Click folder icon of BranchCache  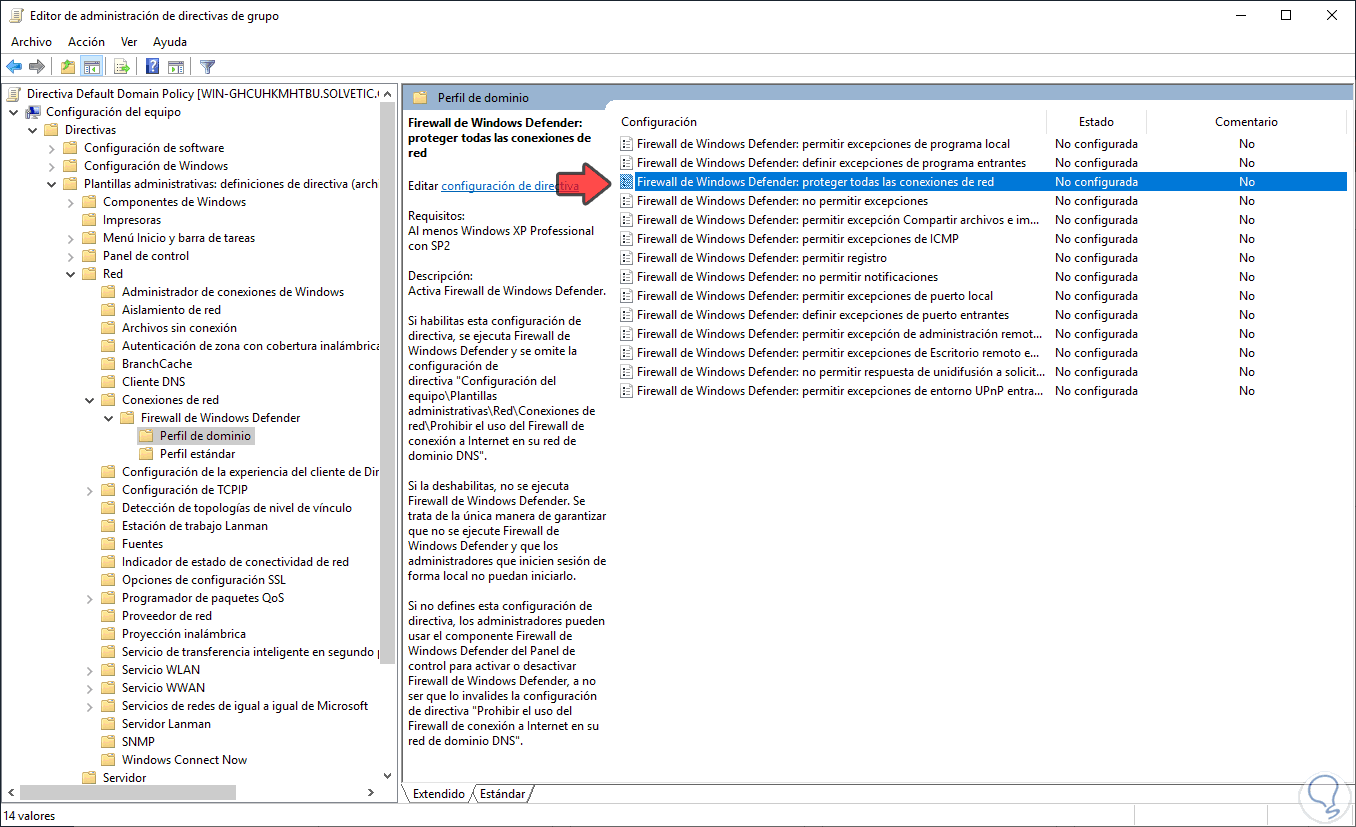pos(109,364)
